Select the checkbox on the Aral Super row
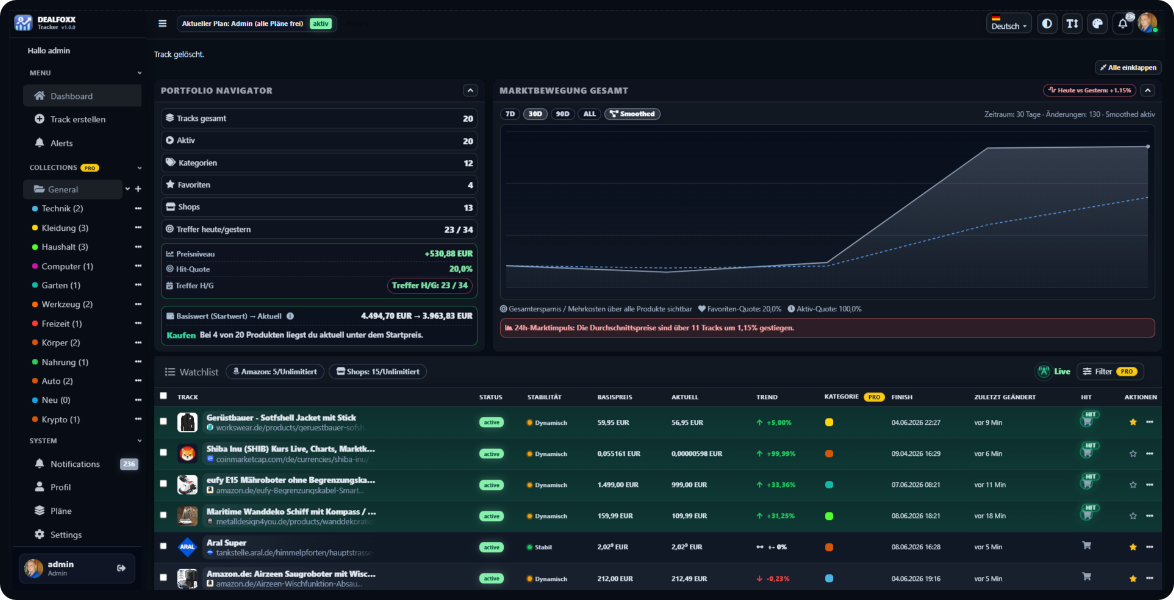This screenshot has height=600, width=1174. (164, 547)
